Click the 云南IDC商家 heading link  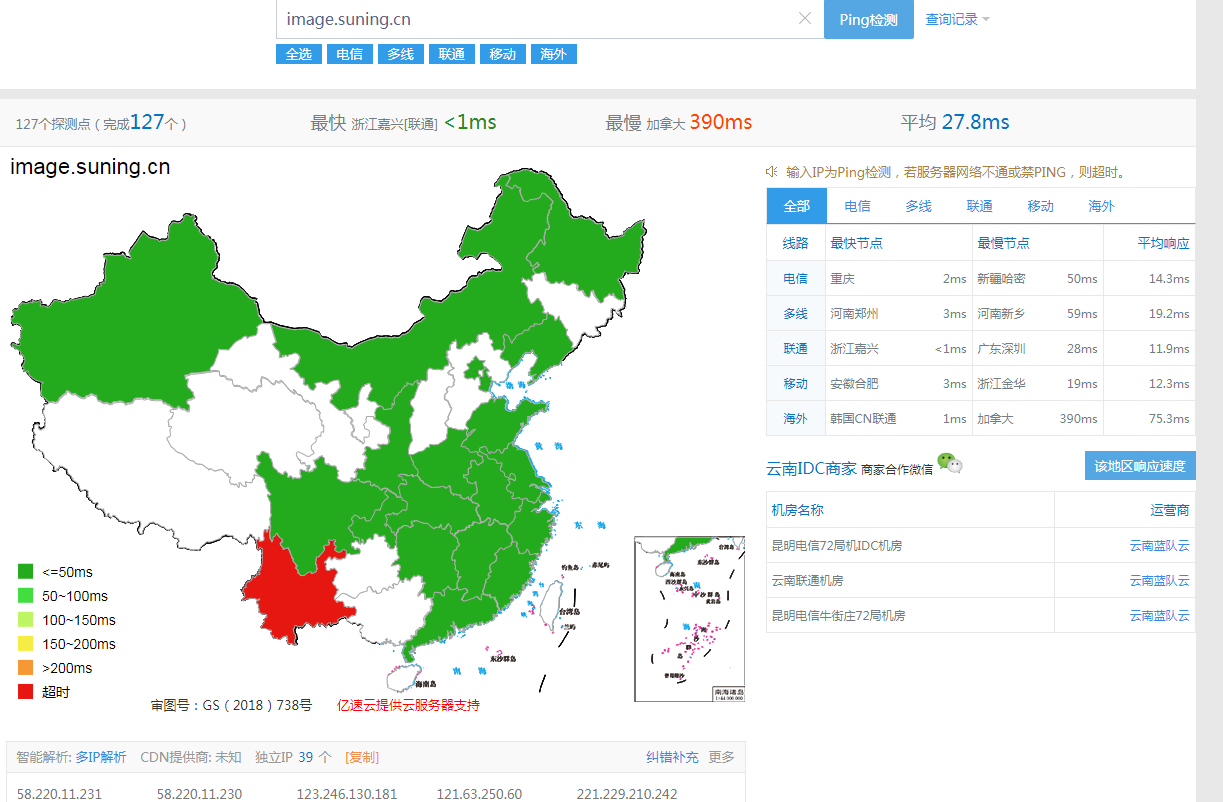[x=811, y=468]
